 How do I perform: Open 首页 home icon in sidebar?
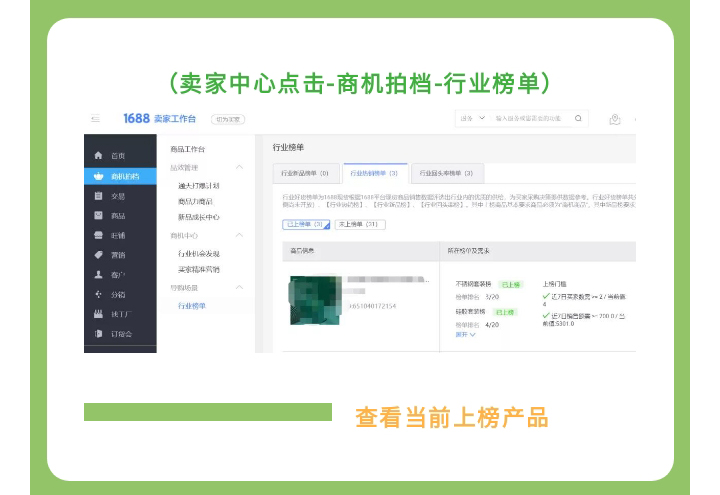tap(98, 156)
